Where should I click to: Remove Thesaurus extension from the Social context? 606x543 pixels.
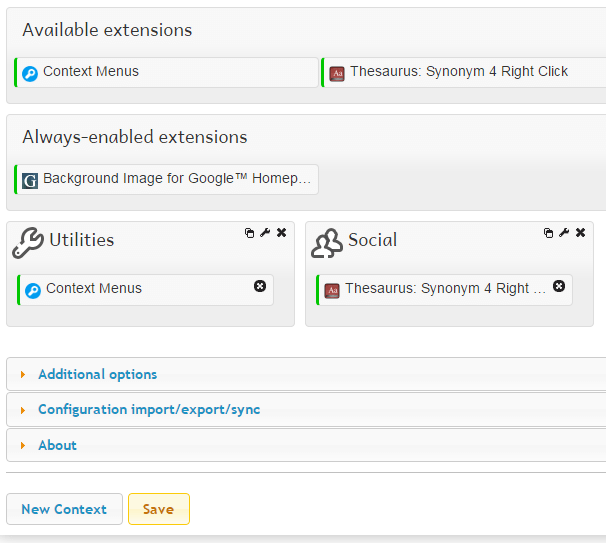559,286
